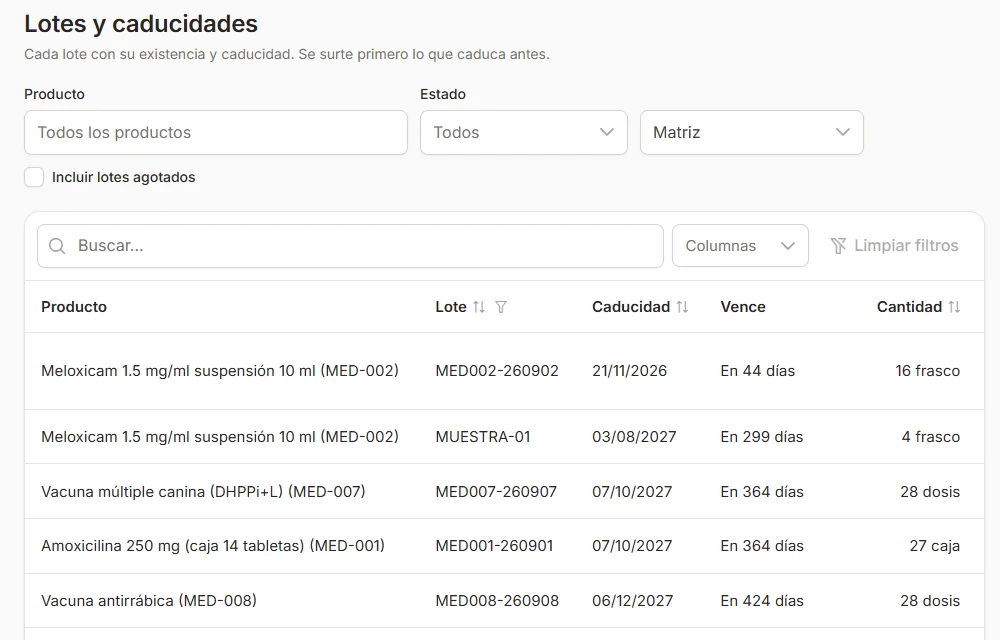This screenshot has height=640, width=1000.
Task: Click Meloxicam product in MED002-260902 row
Action: [x=220, y=371]
